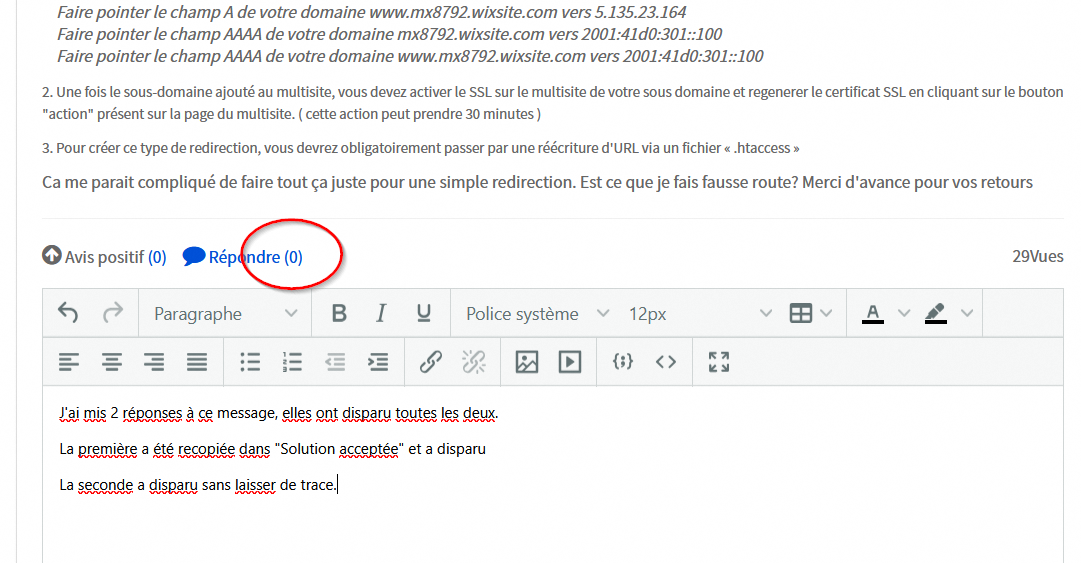Apply the background highlight color
This screenshot has width=1081, height=563.
coord(935,313)
